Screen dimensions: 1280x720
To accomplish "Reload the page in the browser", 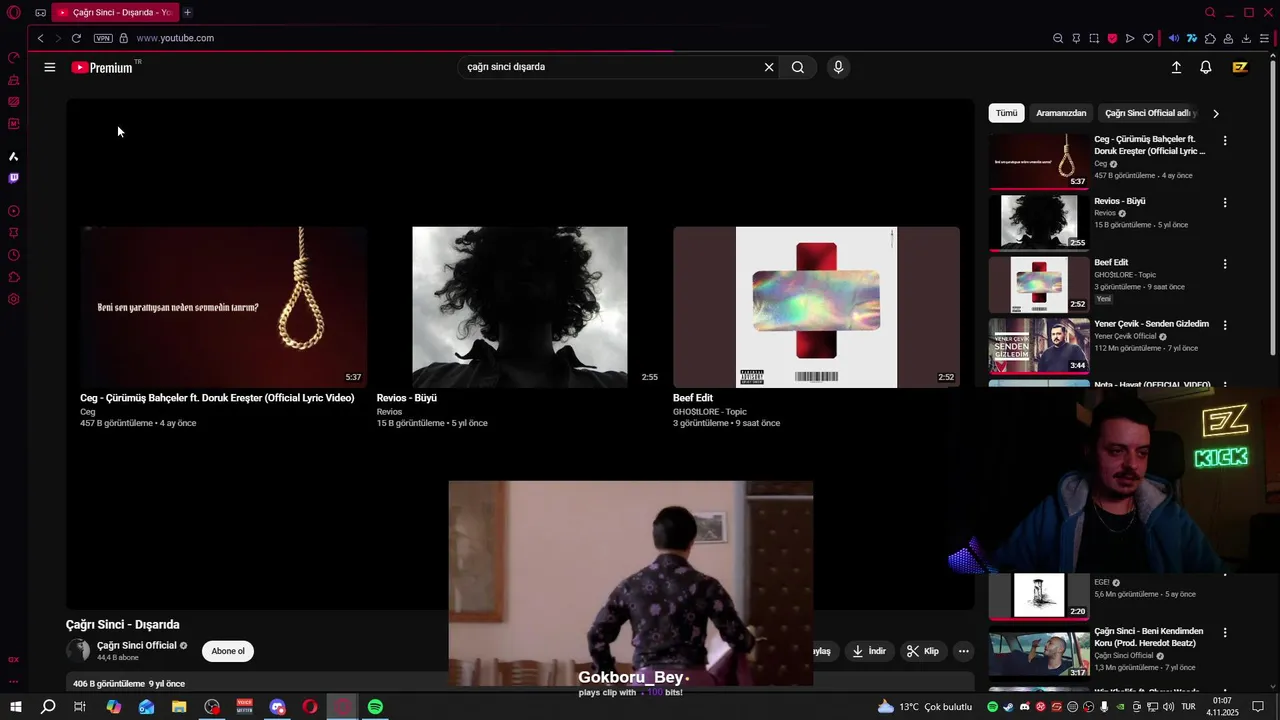I will [x=76, y=38].
